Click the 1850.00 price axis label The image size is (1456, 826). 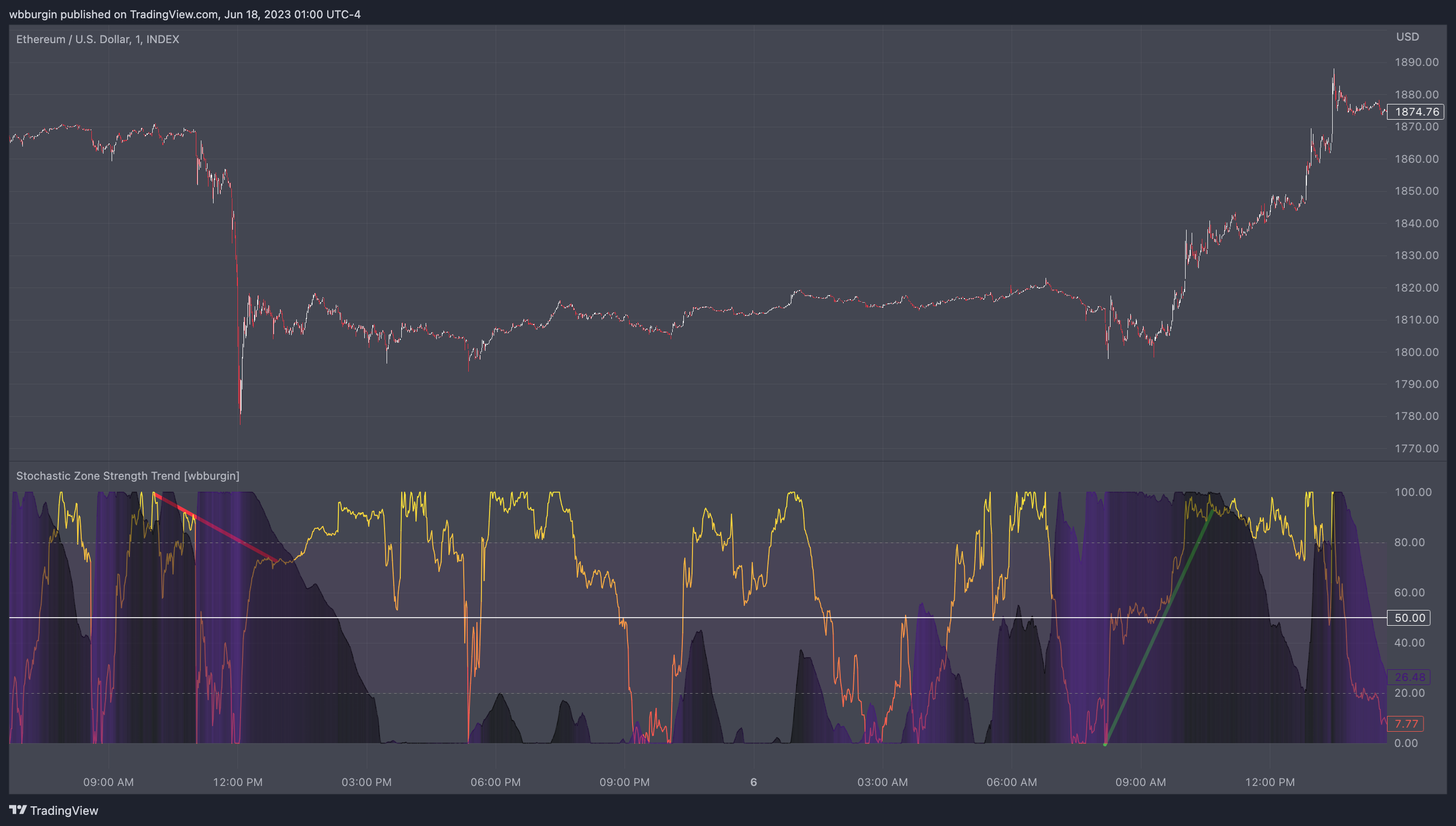point(1416,191)
